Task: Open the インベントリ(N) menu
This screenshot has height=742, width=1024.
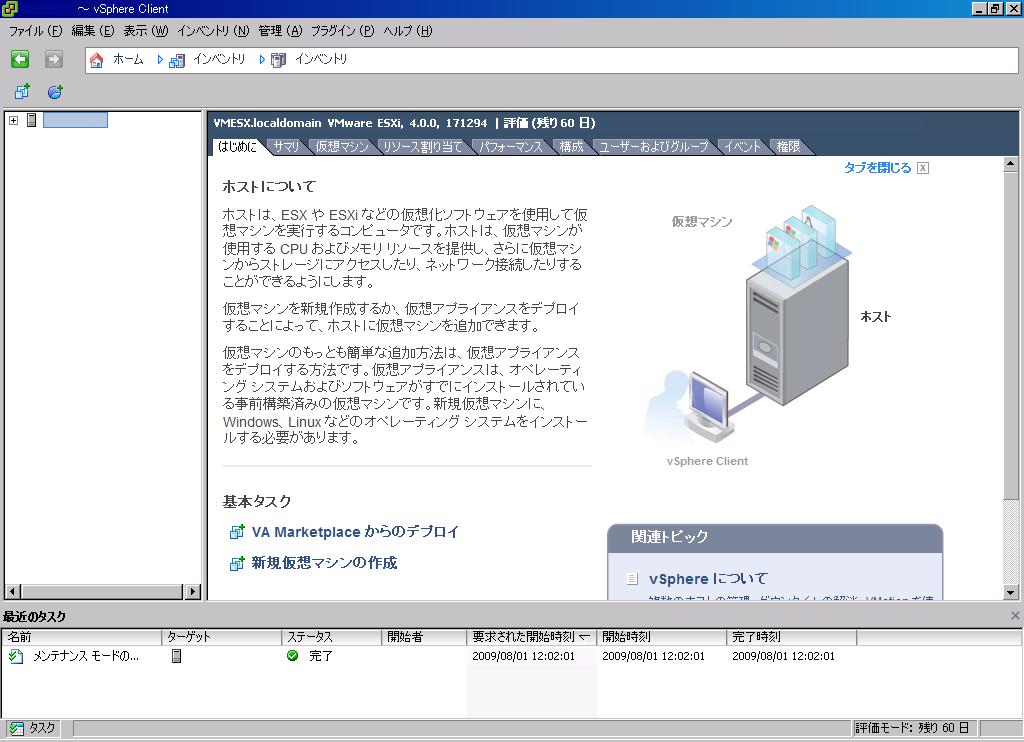Action: click(x=213, y=31)
